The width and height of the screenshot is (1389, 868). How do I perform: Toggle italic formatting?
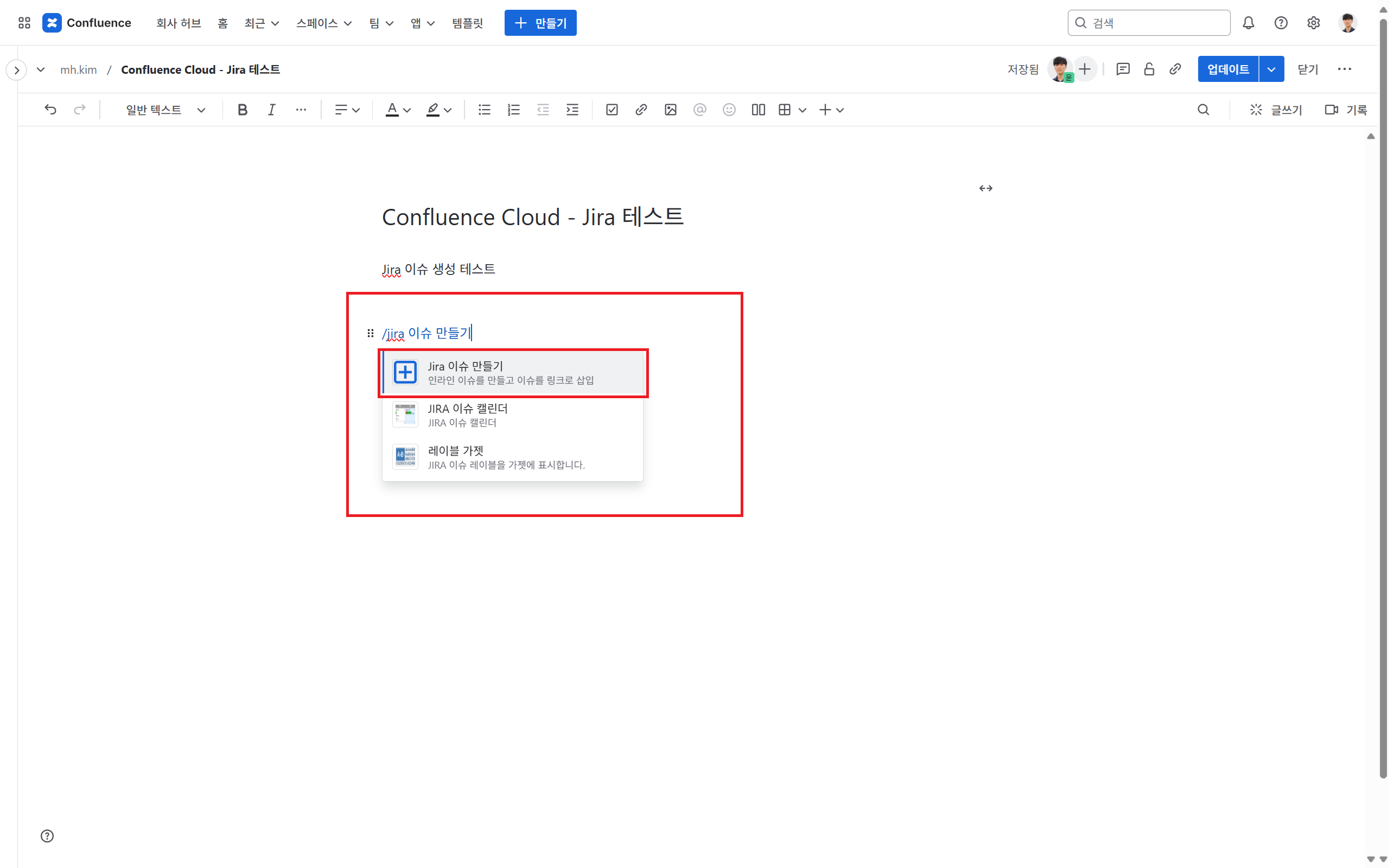pyautogui.click(x=271, y=110)
